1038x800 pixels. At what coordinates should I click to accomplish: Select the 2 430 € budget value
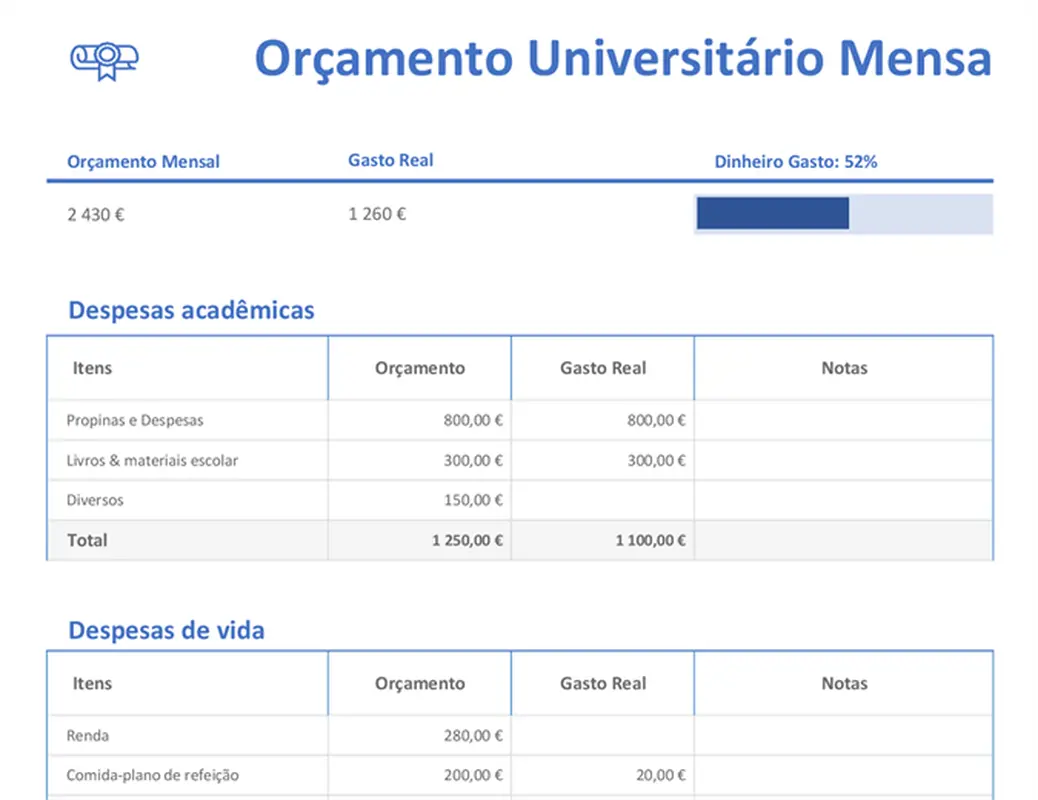pos(95,213)
